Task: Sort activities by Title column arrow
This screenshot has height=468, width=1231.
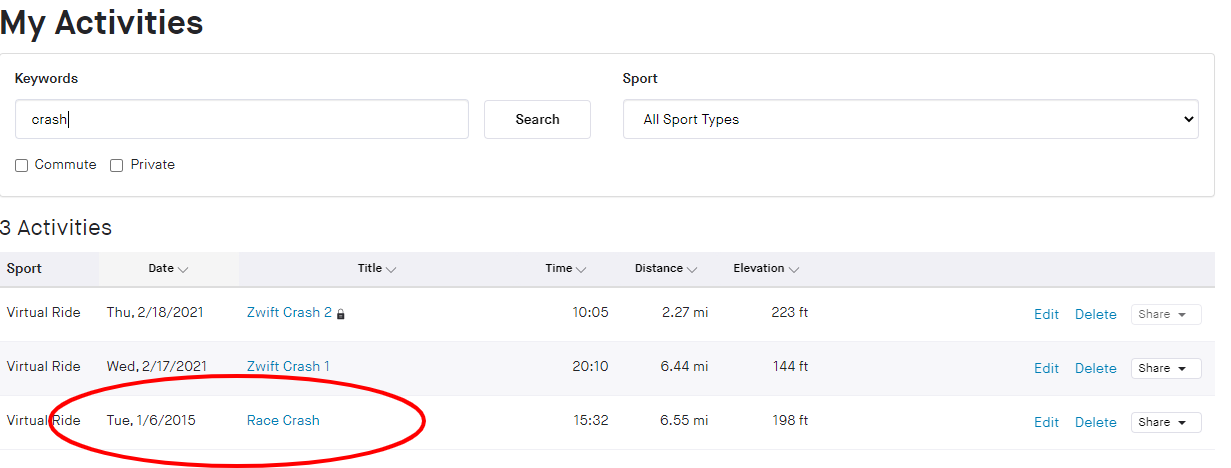Action: click(391, 269)
